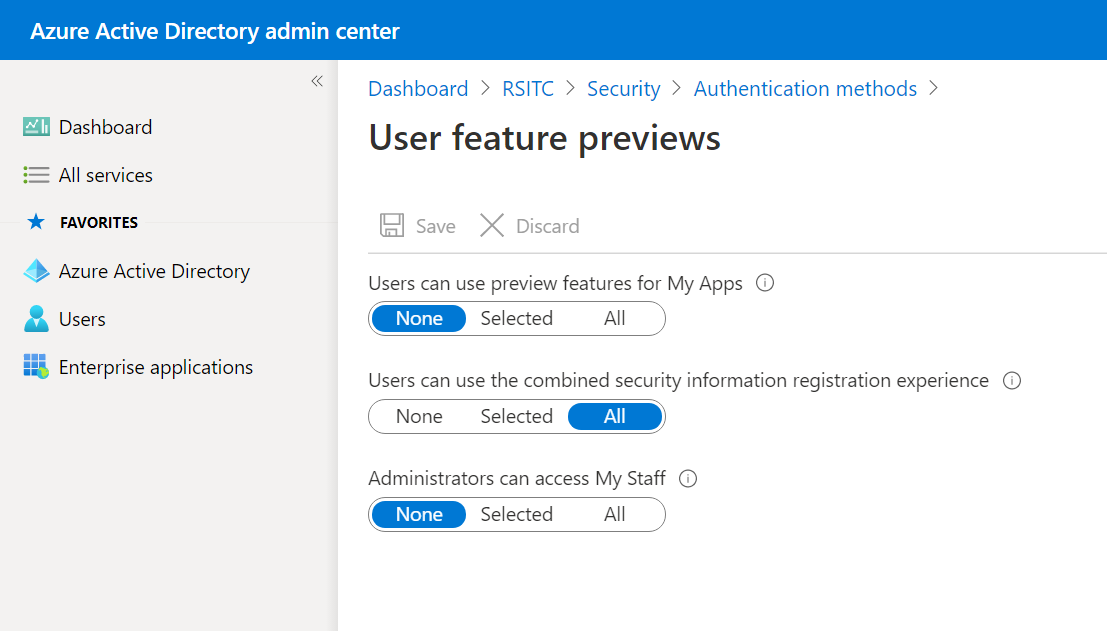Click chevron after Authentication methods breadcrumb
The height and width of the screenshot is (631, 1107).
click(933, 88)
